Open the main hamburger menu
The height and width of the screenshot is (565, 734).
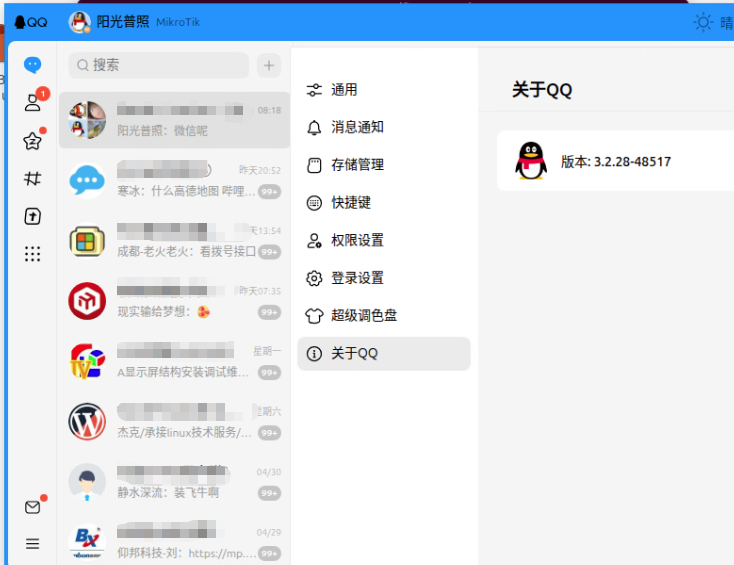point(32,543)
